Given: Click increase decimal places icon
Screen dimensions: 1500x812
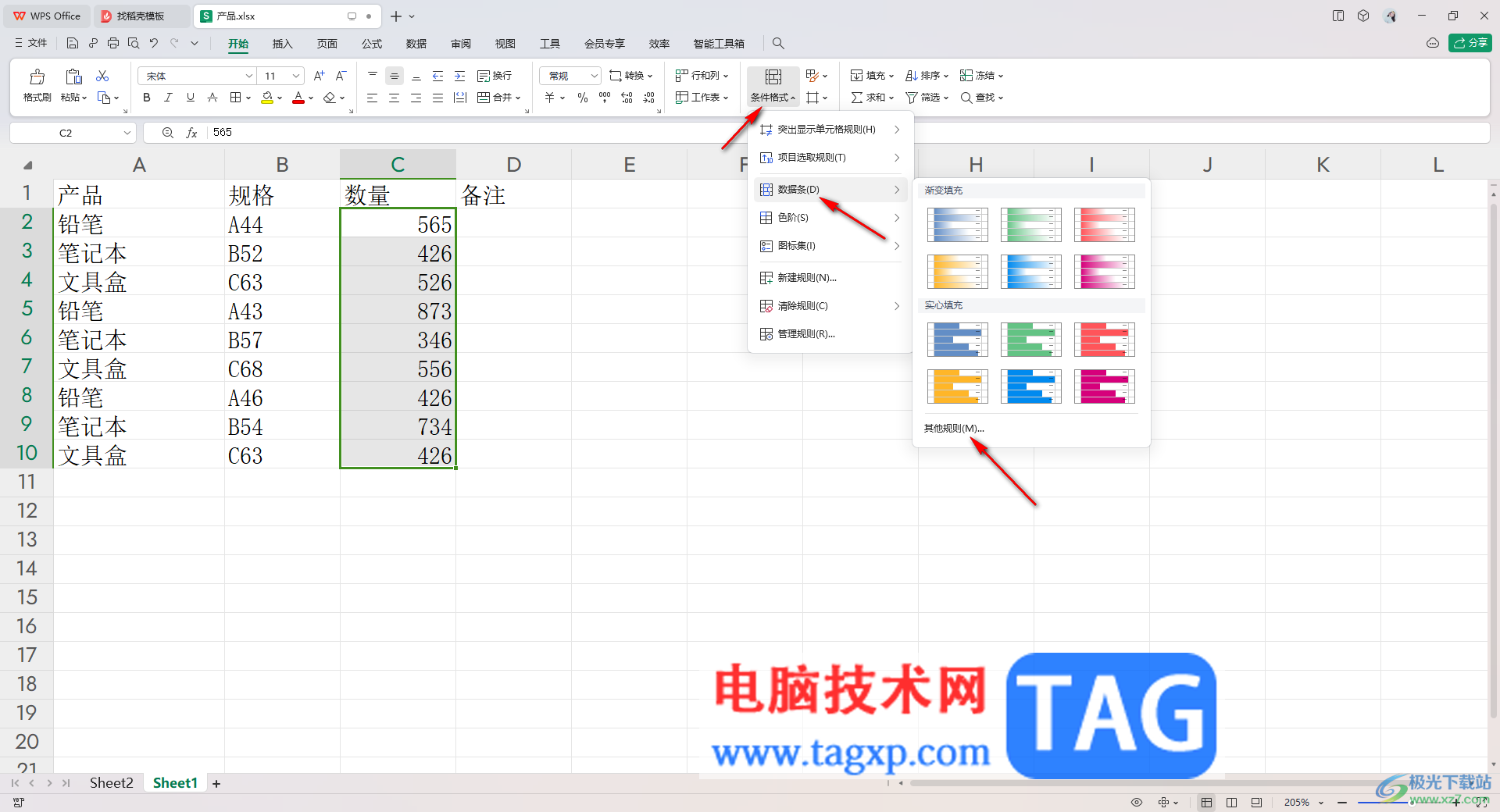Looking at the screenshot, I should [627, 98].
